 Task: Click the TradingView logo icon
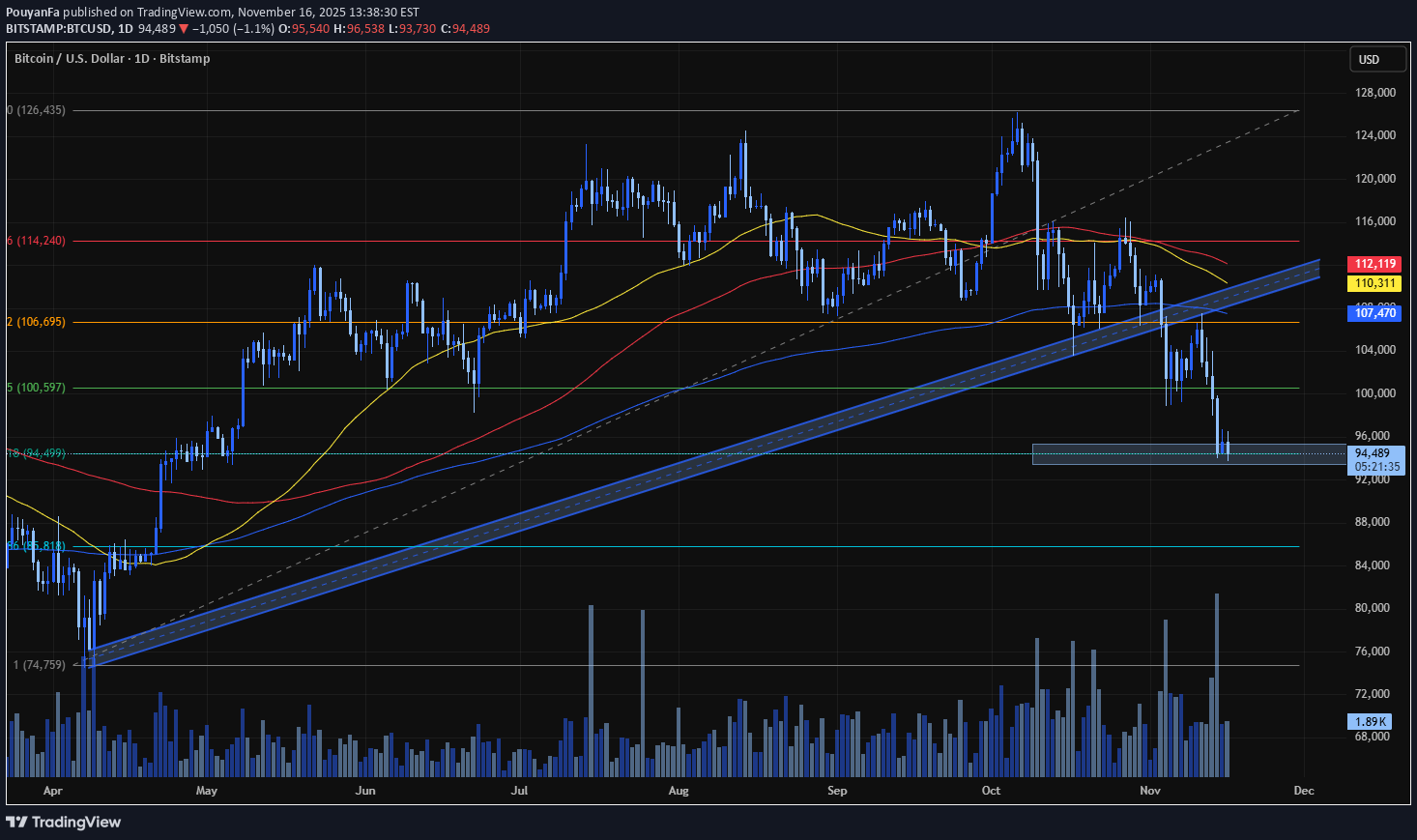coord(17,823)
